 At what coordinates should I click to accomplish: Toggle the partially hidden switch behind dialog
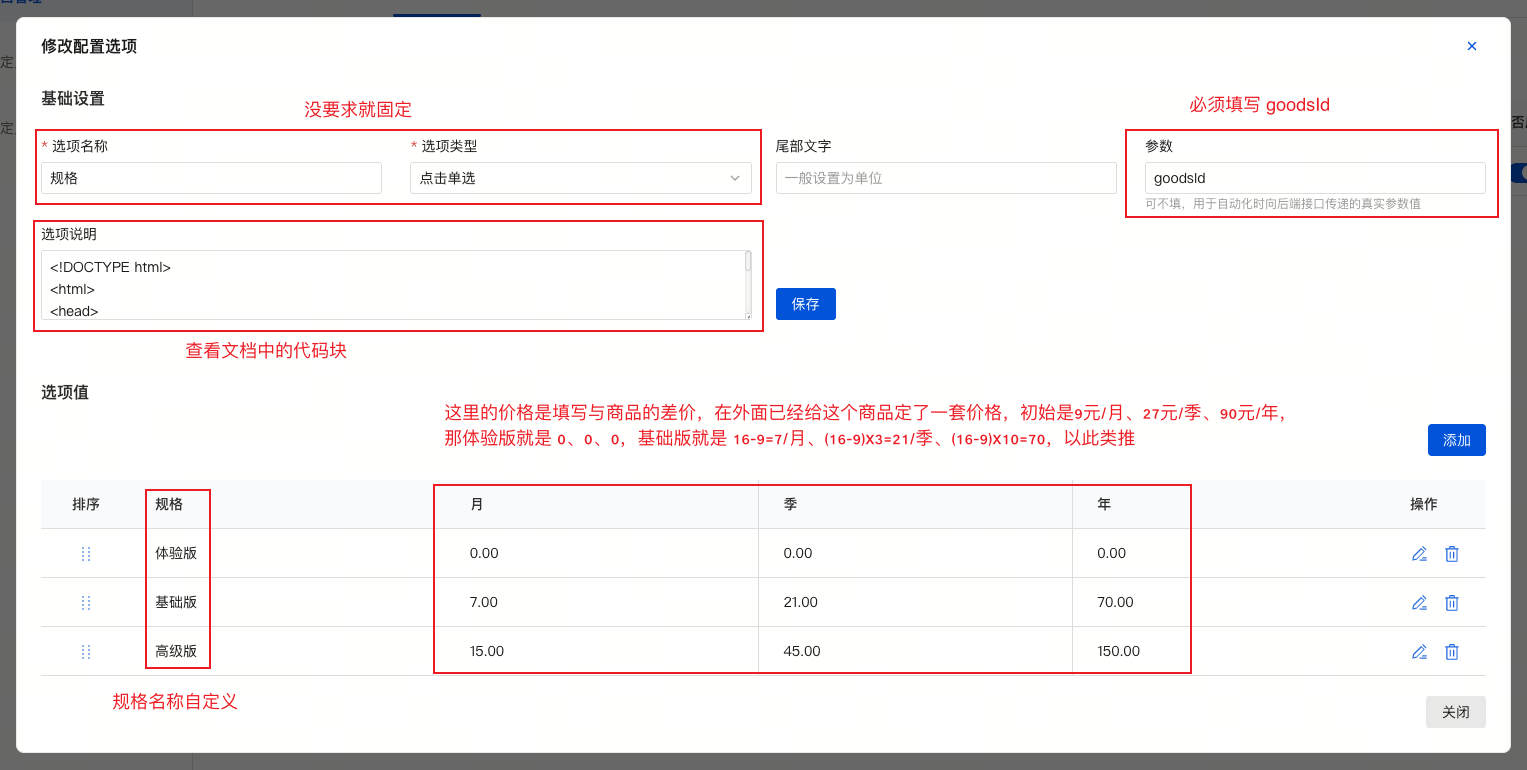(x=1519, y=173)
